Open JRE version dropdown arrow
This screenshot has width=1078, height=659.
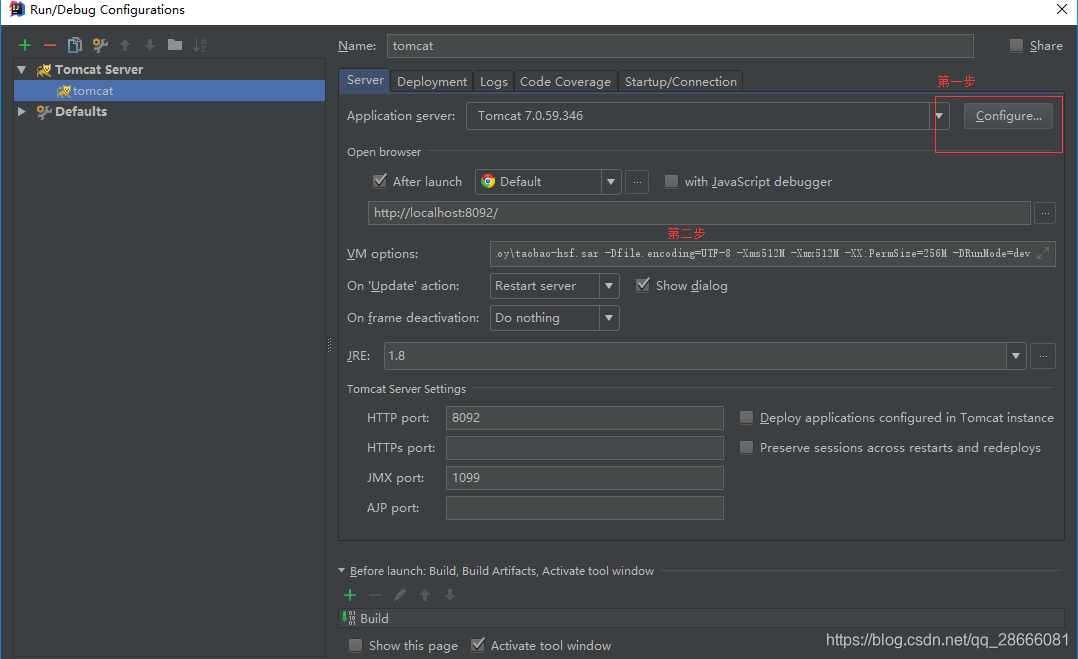[1015, 356]
